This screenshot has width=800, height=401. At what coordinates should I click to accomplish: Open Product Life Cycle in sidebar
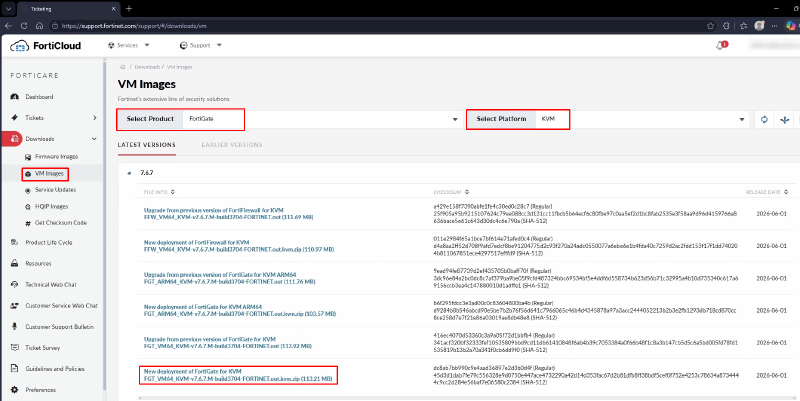tap(48, 243)
